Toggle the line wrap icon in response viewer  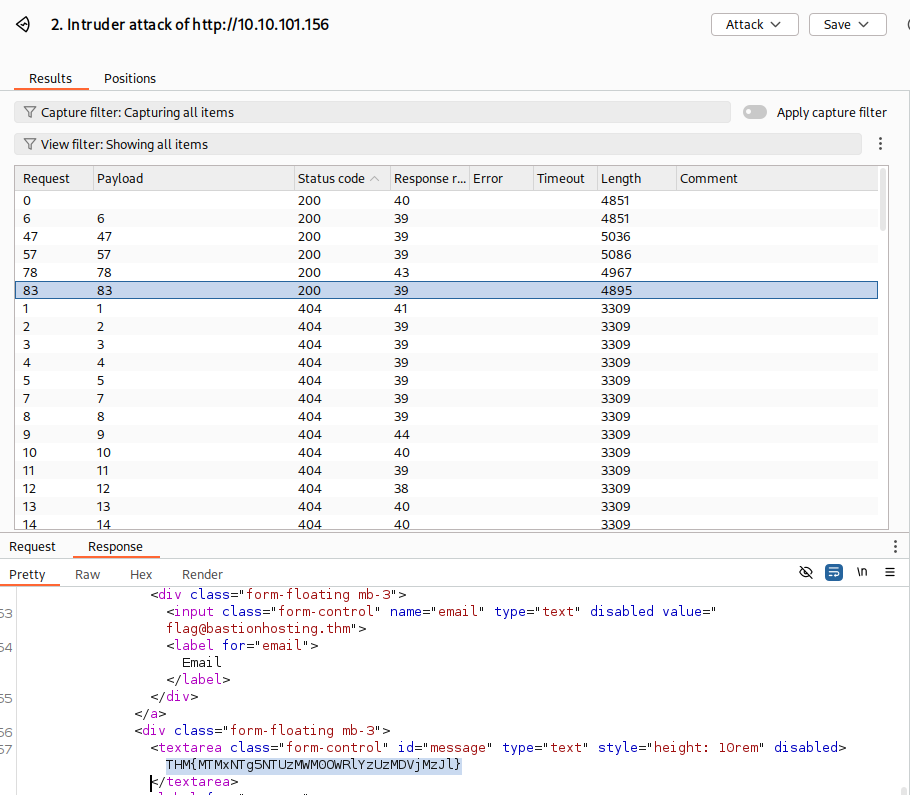tap(834, 572)
